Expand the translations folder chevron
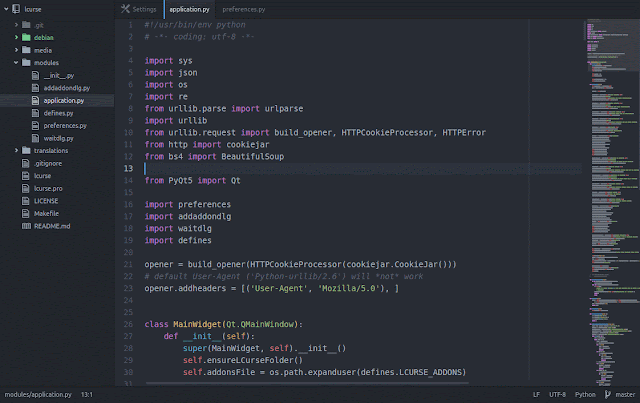Image resolution: width=640 pixels, height=403 pixels. [16, 150]
